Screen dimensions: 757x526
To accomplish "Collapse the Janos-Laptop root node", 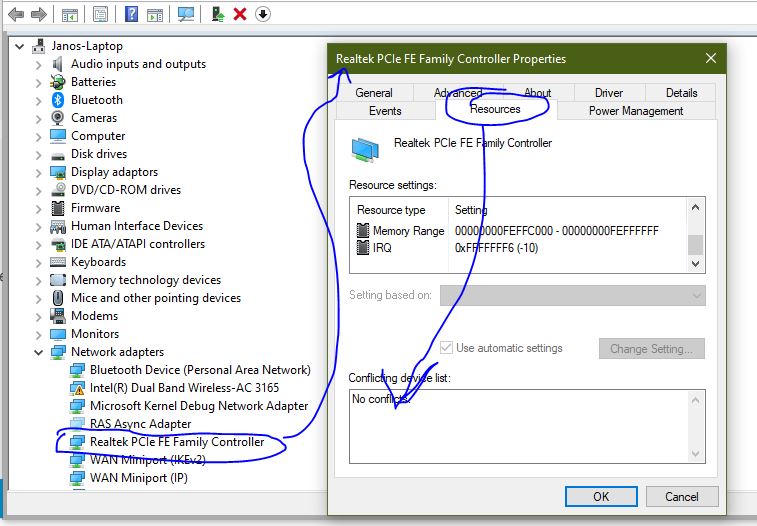I will 19,46.
